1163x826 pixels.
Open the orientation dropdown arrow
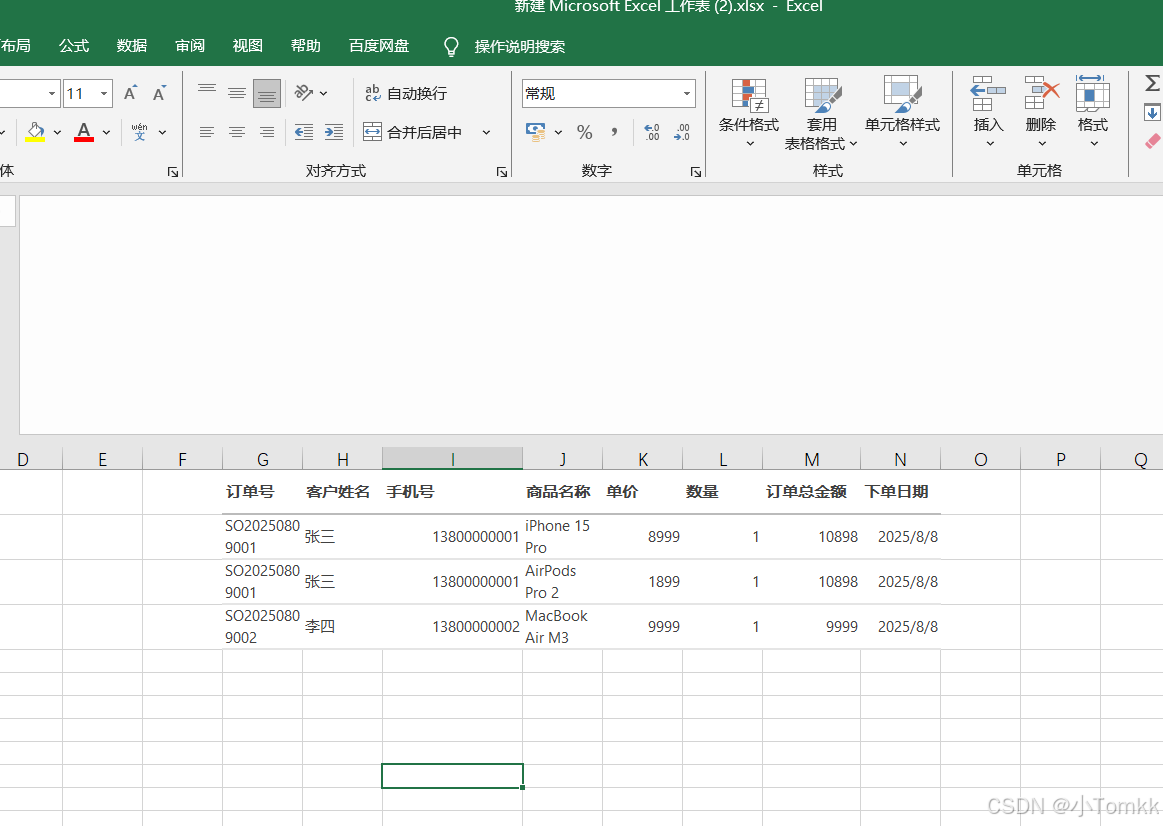click(x=323, y=93)
